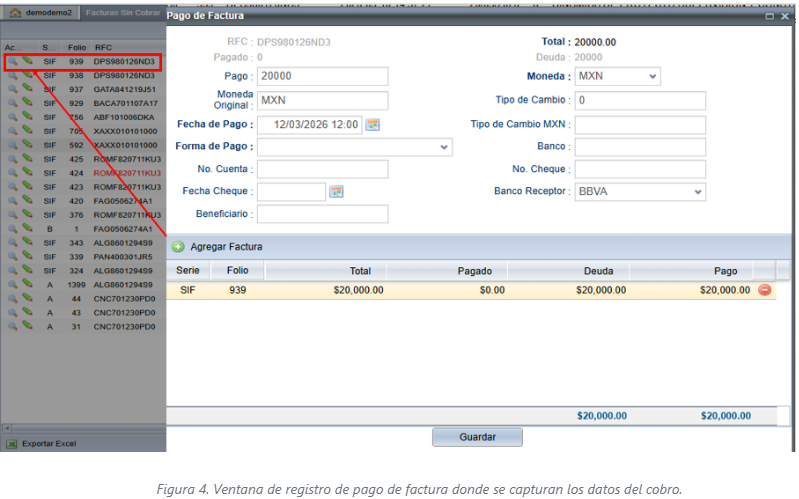Click the green payment icon for folio 424
799x499 pixels.
(x=27, y=173)
